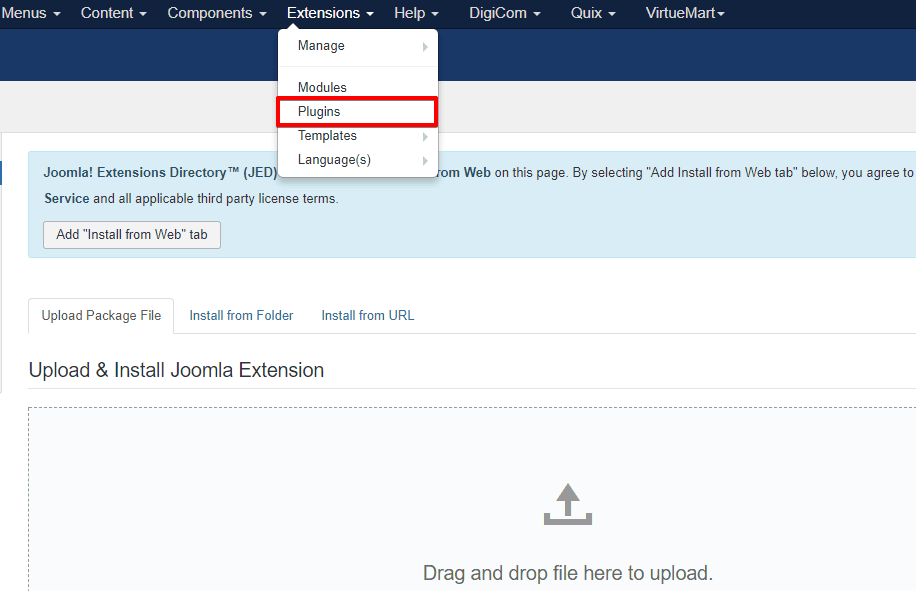Switch to Install from URL tab
This screenshot has width=916, height=591.
[x=367, y=315]
